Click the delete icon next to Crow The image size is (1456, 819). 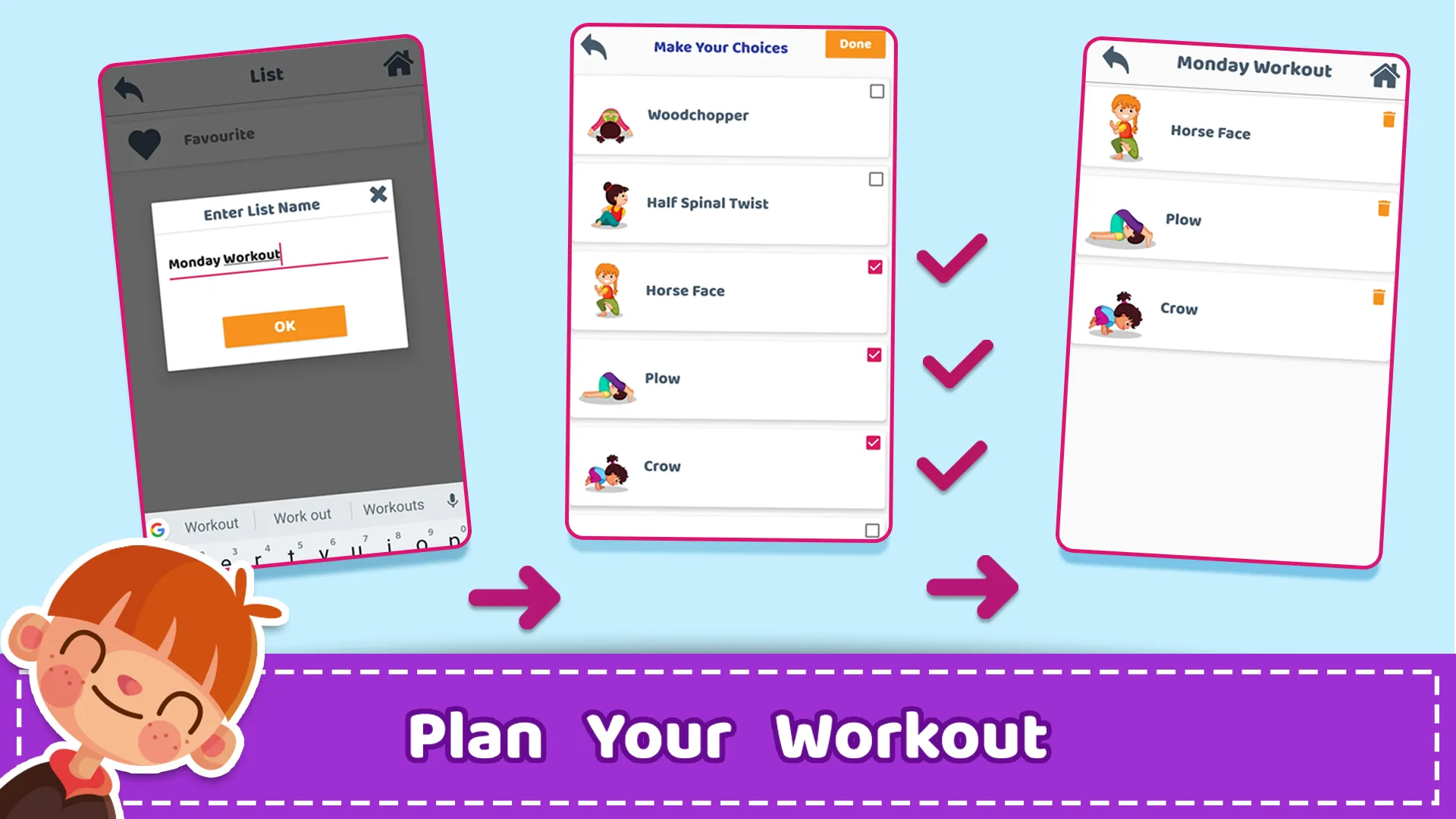point(1378,297)
